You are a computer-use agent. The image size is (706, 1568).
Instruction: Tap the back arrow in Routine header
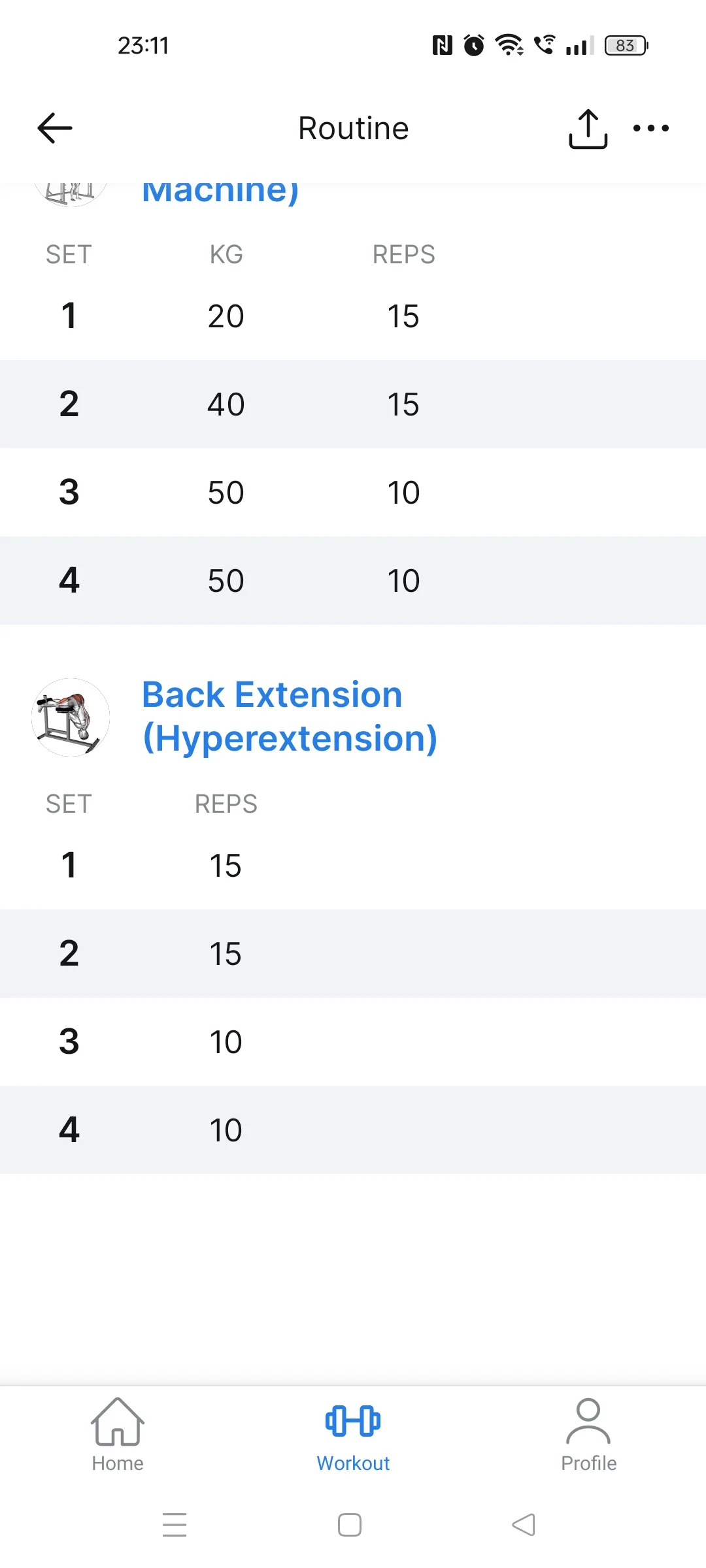tap(55, 128)
